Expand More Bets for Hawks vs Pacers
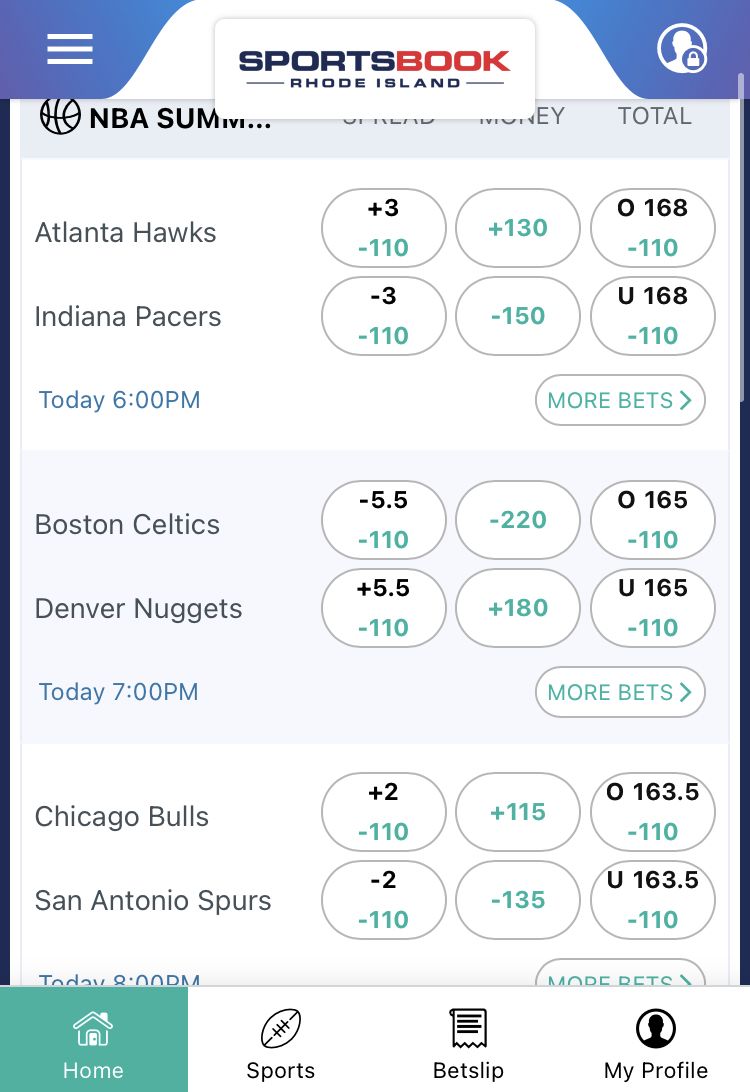The width and height of the screenshot is (750, 1092). coord(620,400)
